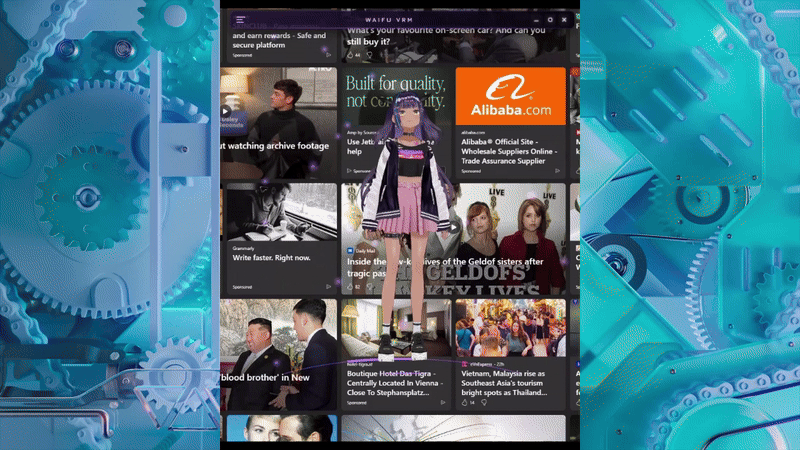This screenshot has width=800, height=450.
Task: Like the Geldof sisters article
Action: point(351,287)
